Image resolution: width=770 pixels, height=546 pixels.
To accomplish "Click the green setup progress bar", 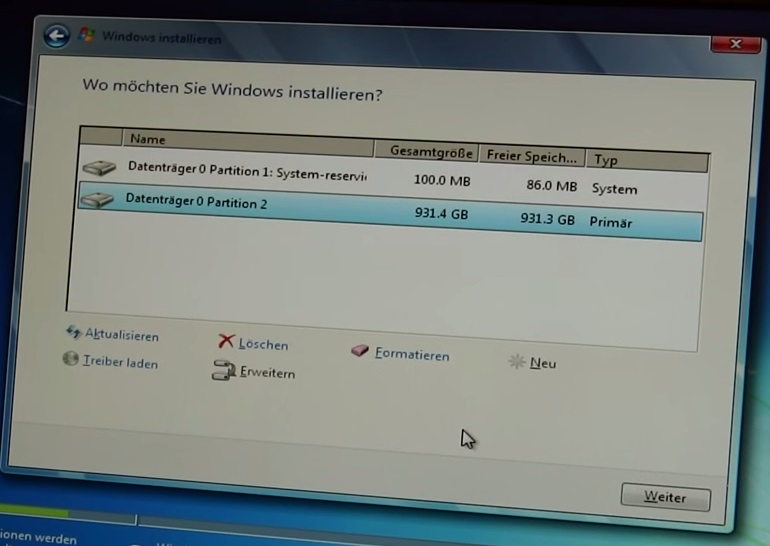I will point(34,512).
